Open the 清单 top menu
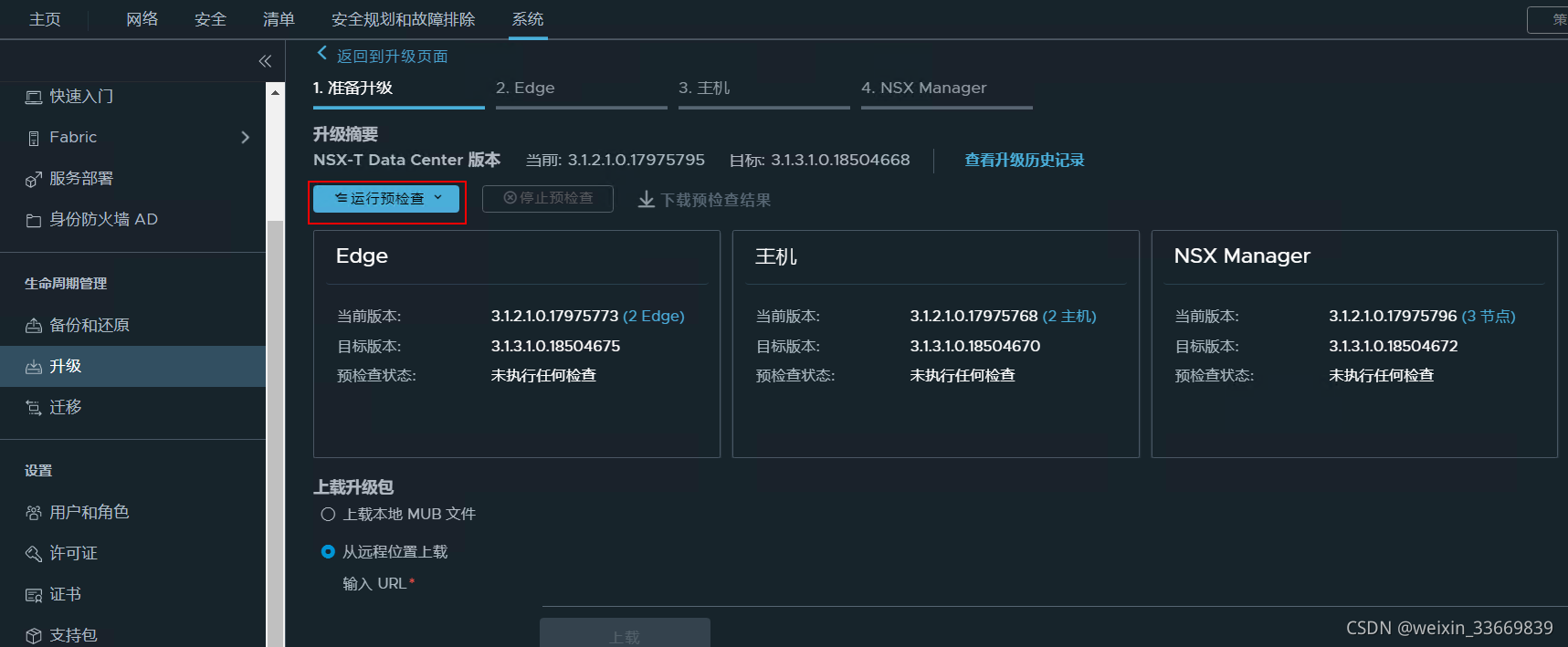 [x=279, y=19]
